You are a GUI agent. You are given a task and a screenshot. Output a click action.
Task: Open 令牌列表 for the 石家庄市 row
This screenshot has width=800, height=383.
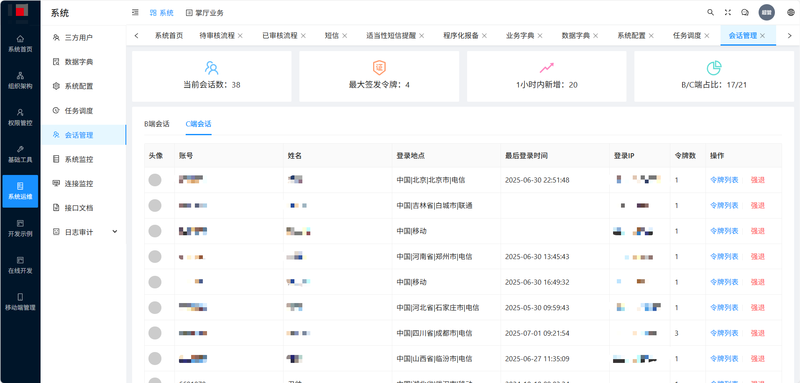click(x=724, y=308)
